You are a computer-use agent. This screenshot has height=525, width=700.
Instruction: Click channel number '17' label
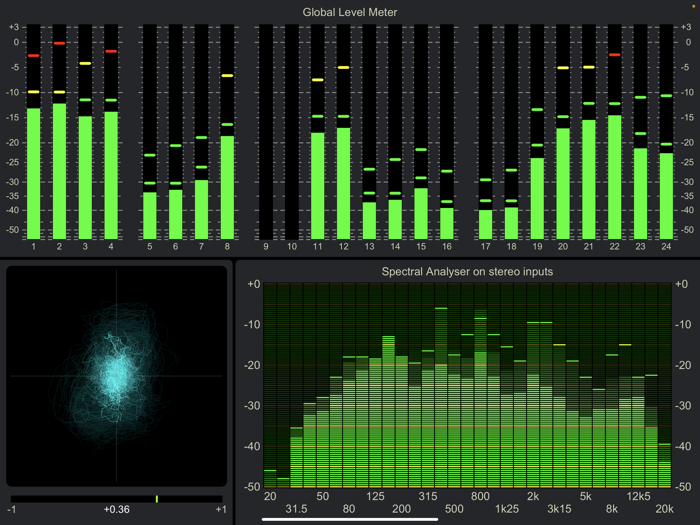485,246
